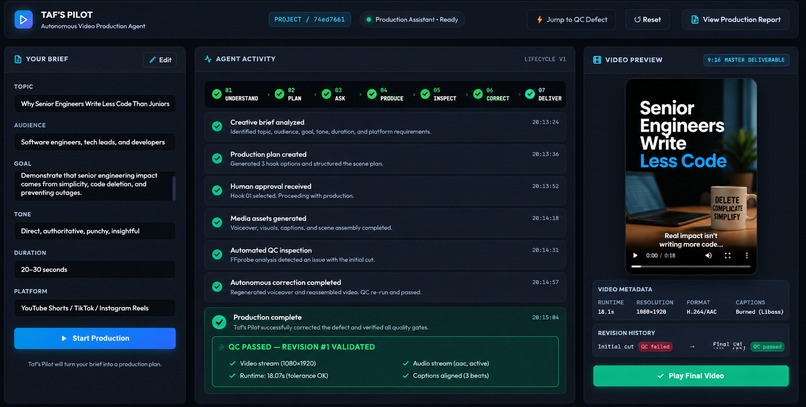Click Jump to QC Defect button
Screen dimensions: 806x407
click(571, 20)
